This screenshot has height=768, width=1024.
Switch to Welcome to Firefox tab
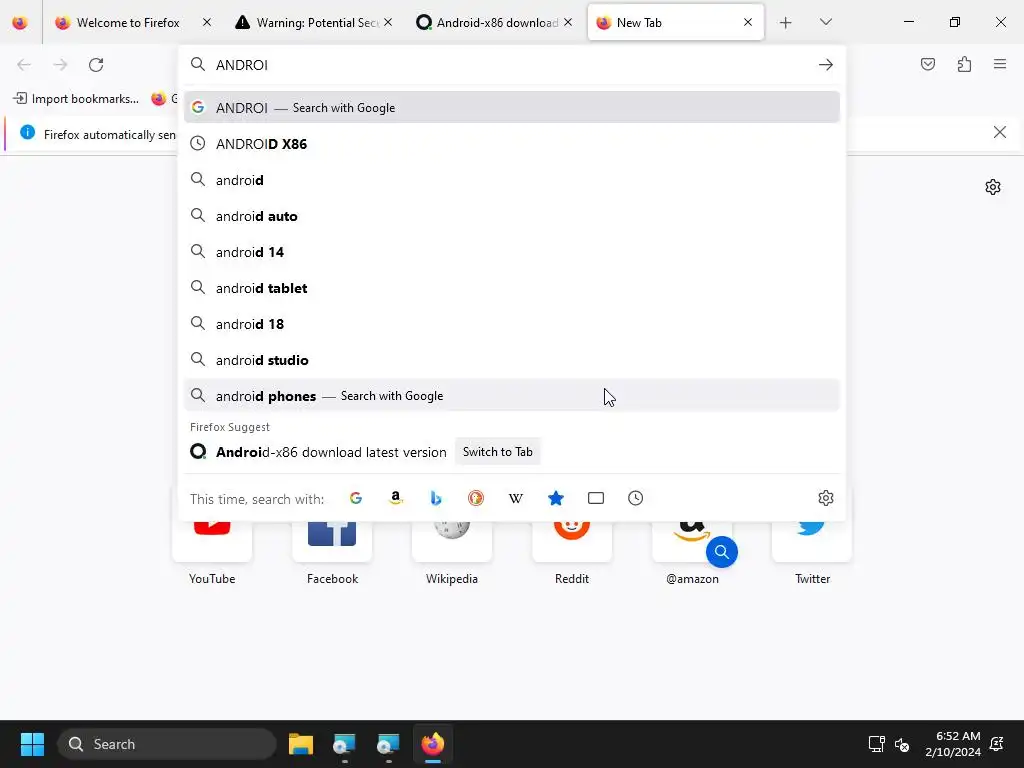pyautogui.click(x=128, y=22)
